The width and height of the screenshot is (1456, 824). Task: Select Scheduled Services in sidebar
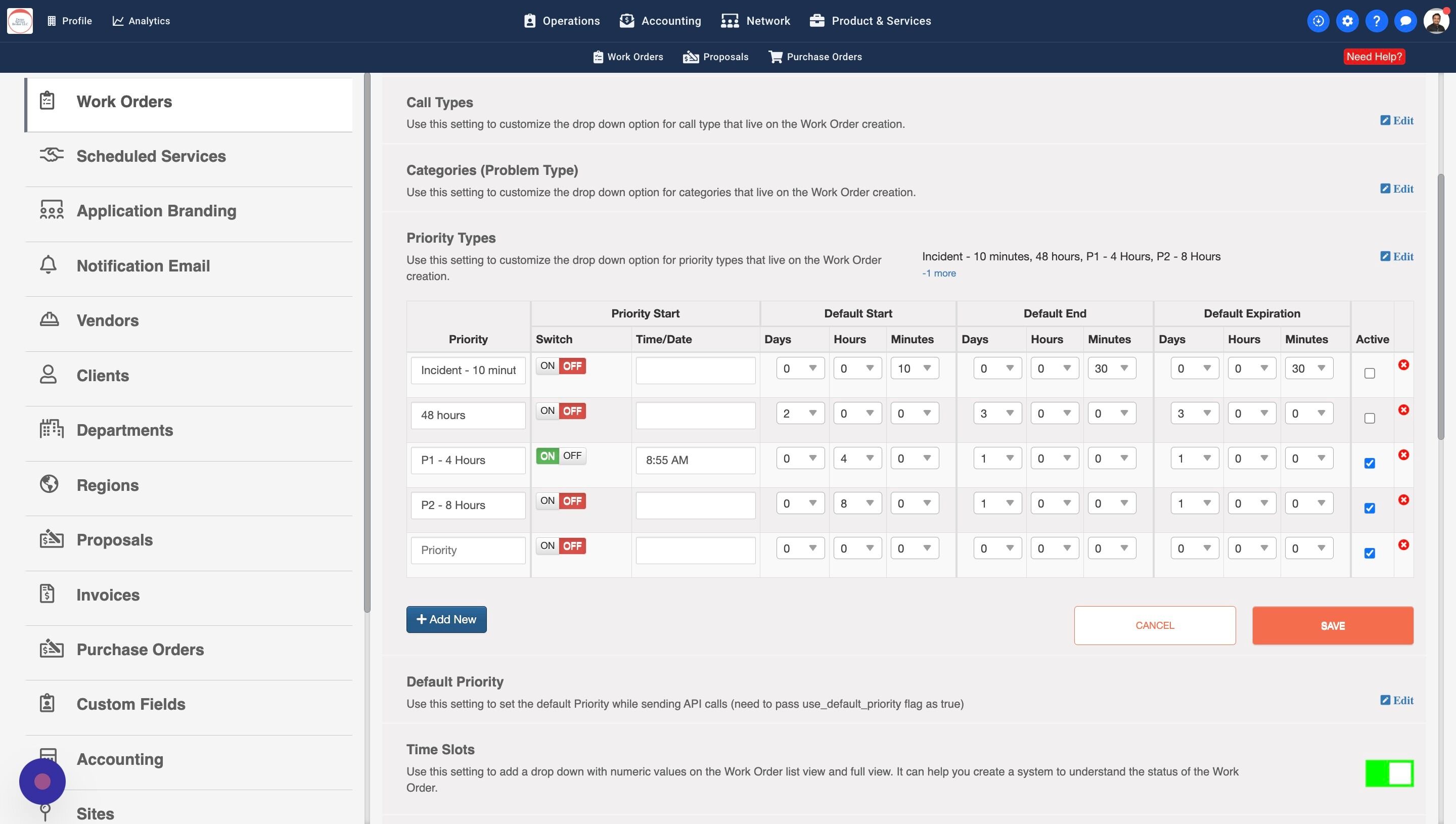coord(151,156)
